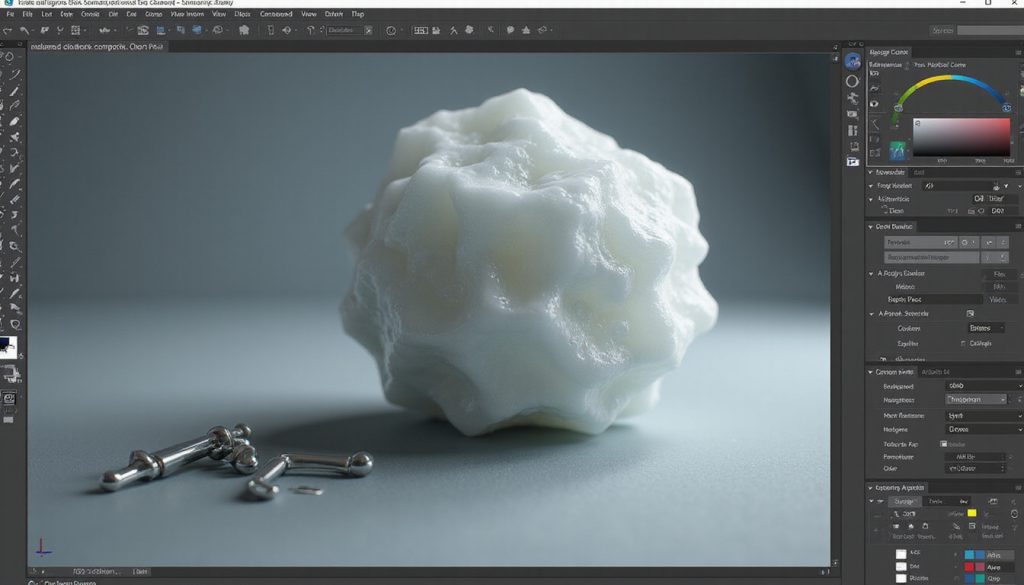Collapse the Sovexdate section

[x=871, y=172]
